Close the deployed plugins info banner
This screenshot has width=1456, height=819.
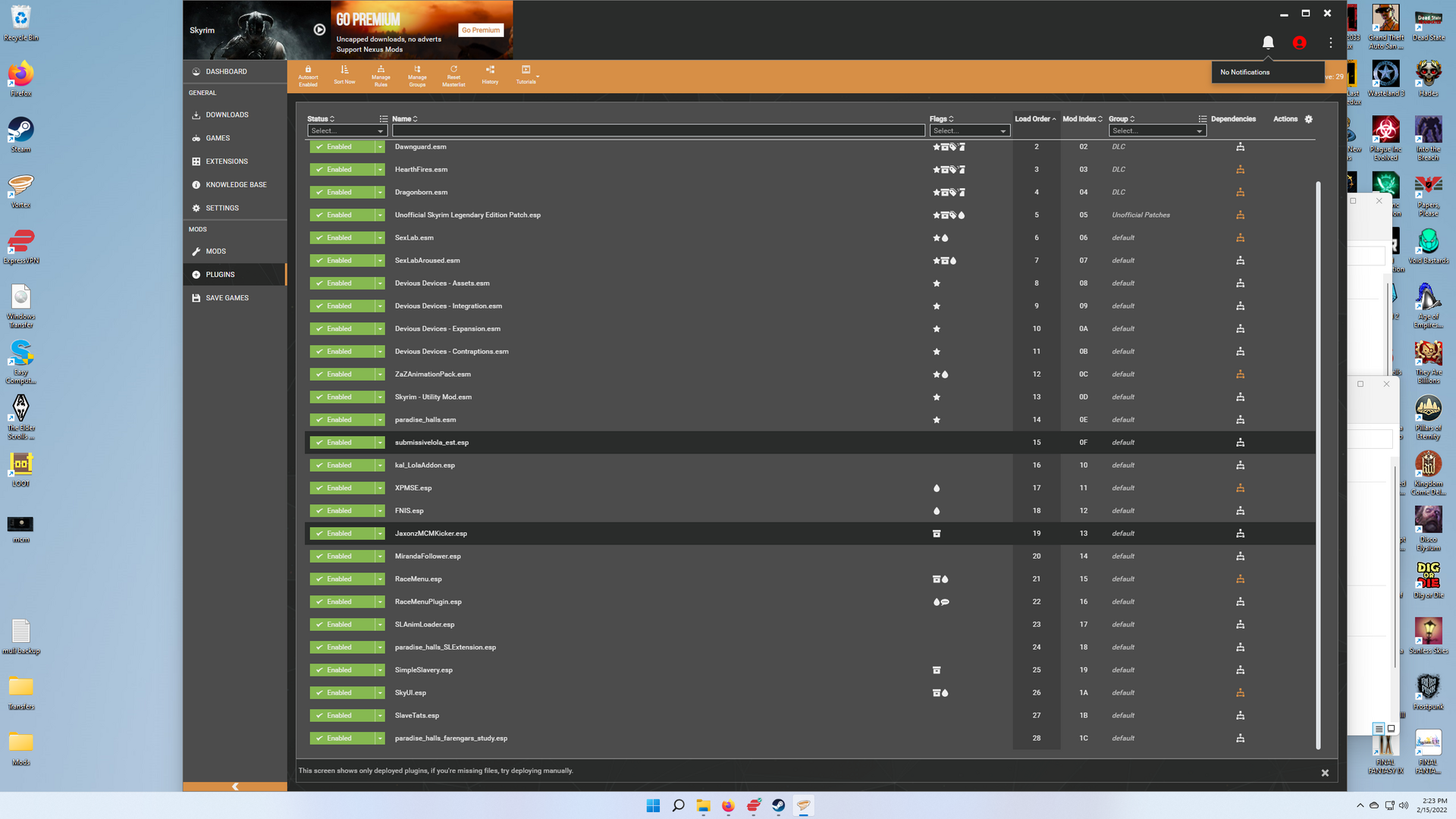(1325, 773)
